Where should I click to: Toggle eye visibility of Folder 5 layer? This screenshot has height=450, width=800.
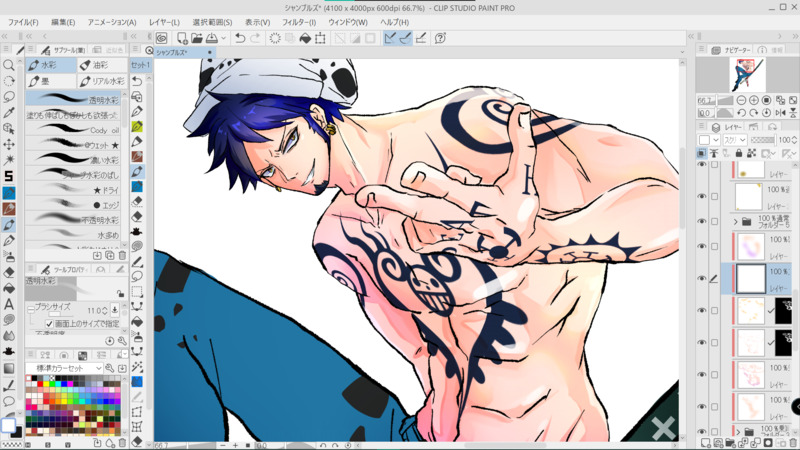pos(702,221)
